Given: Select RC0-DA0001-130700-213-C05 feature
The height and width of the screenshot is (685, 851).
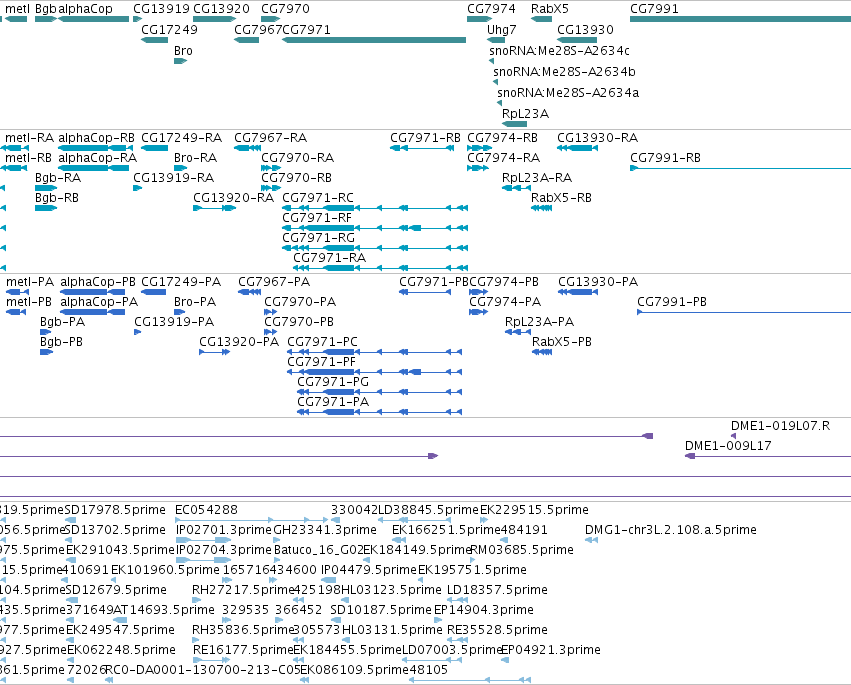Looking at the screenshot, I should [202, 670].
